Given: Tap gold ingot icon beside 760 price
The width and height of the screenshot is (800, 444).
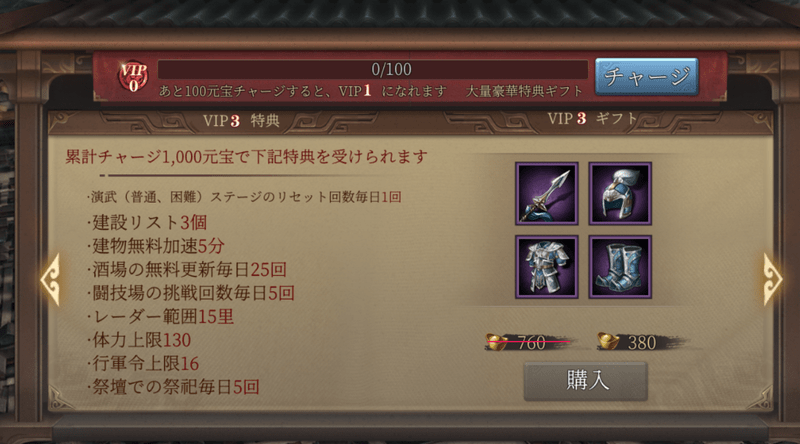Looking at the screenshot, I should (x=495, y=341).
